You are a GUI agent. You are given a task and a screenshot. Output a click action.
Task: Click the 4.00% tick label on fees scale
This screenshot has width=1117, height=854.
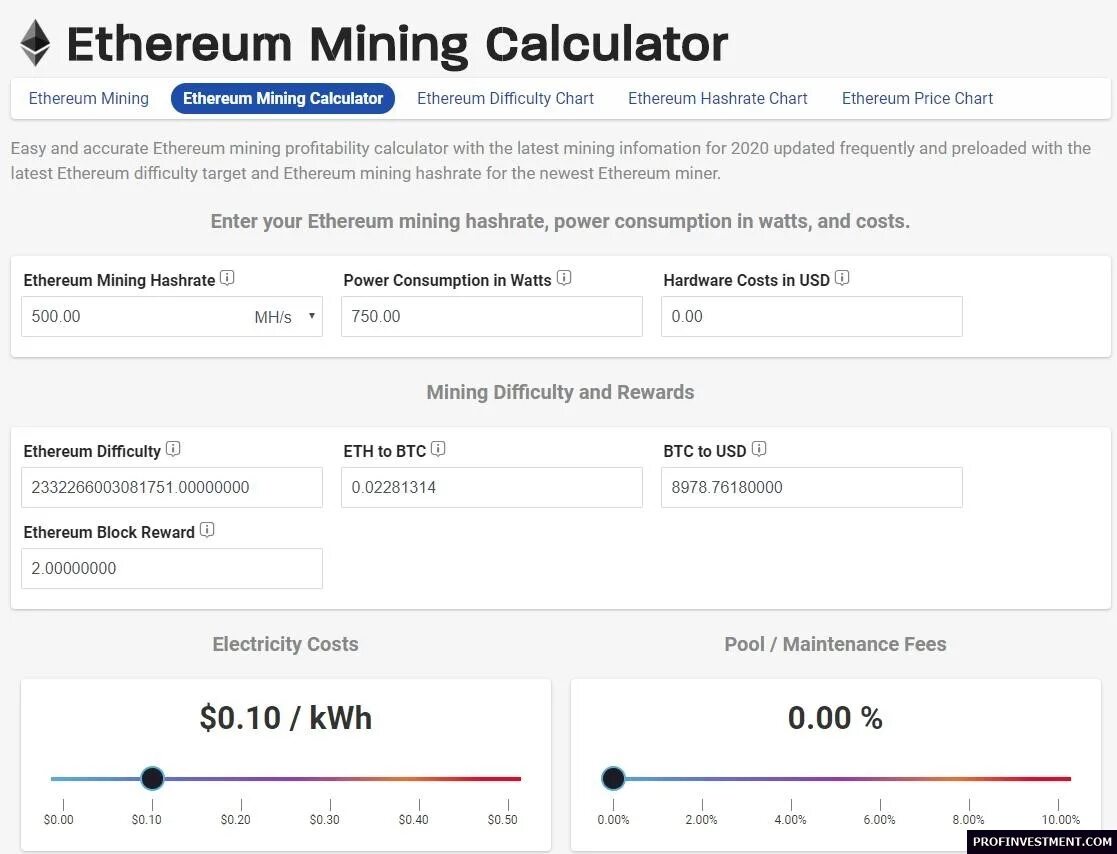pos(791,820)
